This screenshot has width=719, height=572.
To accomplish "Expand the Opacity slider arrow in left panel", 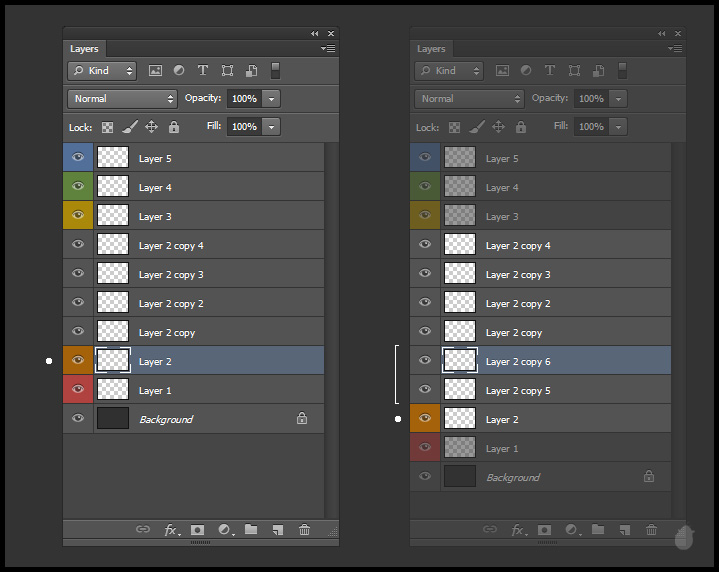I will 271,99.
